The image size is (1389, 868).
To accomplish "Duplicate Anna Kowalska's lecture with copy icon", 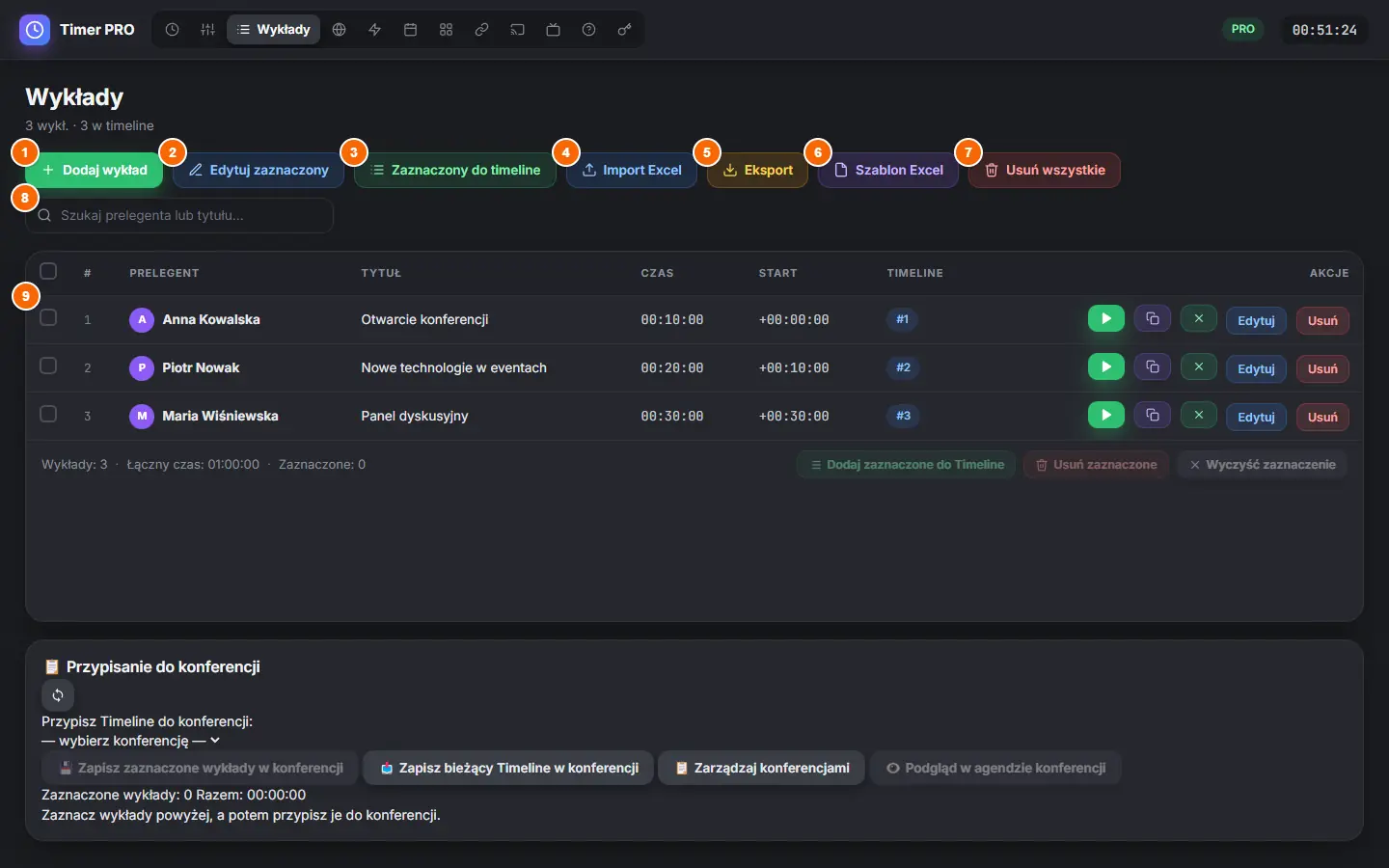I will (1153, 318).
